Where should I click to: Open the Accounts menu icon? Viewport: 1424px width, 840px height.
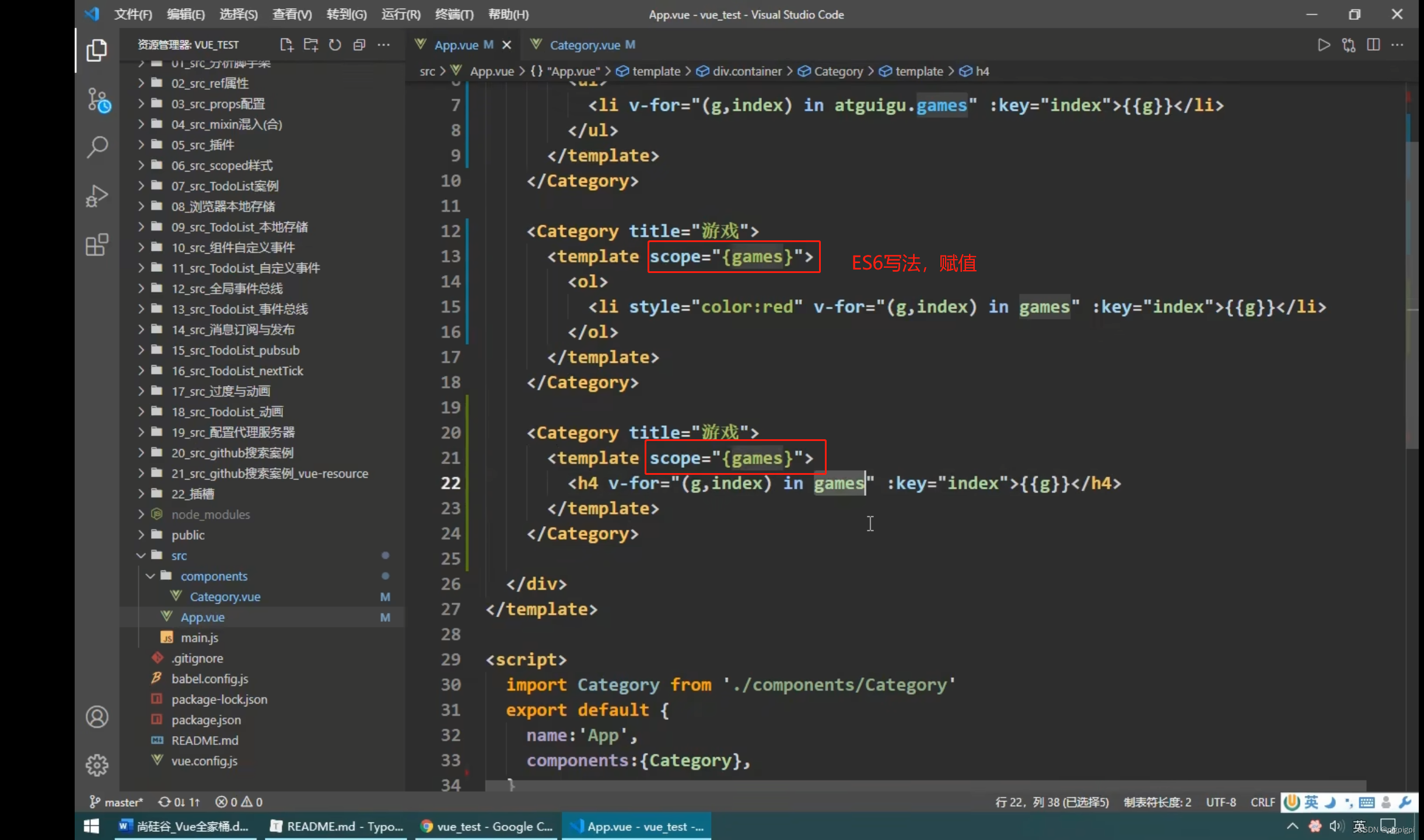(97, 717)
